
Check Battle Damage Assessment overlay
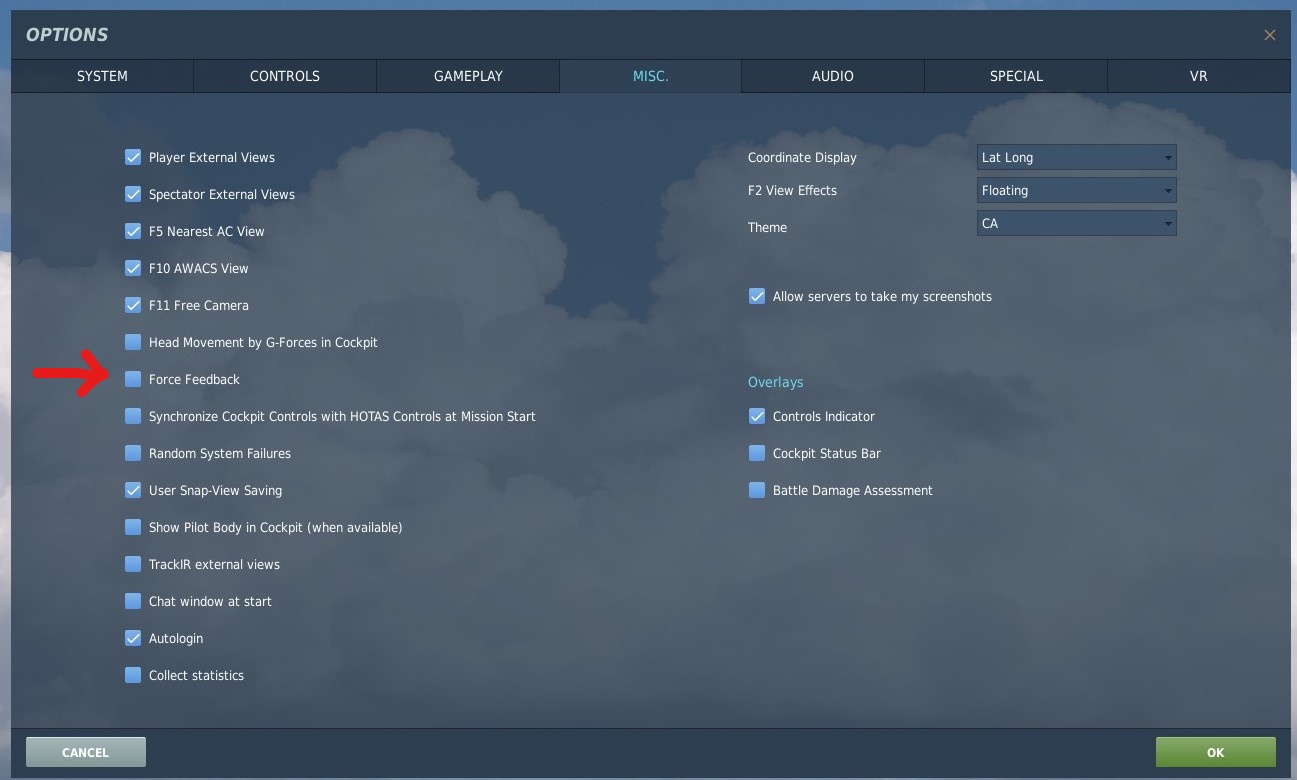(757, 490)
